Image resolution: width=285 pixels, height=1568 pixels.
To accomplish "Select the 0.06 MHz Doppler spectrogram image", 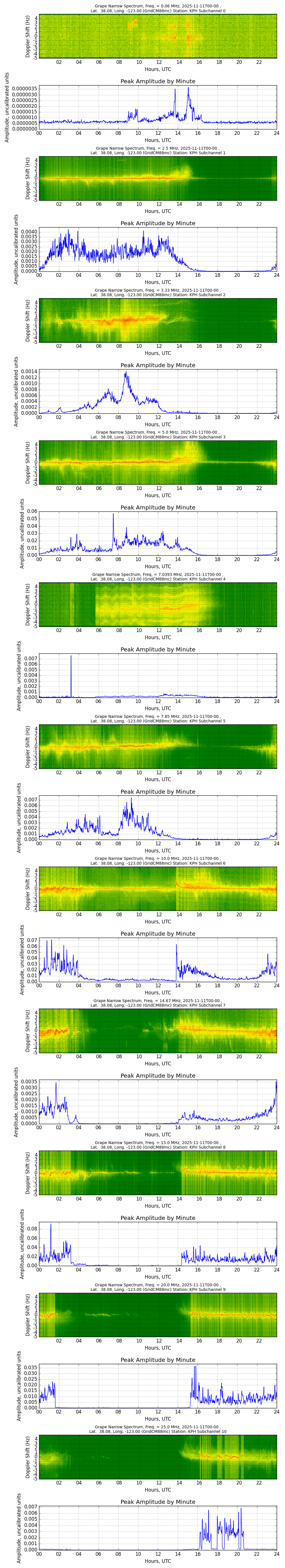I will point(158,36).
